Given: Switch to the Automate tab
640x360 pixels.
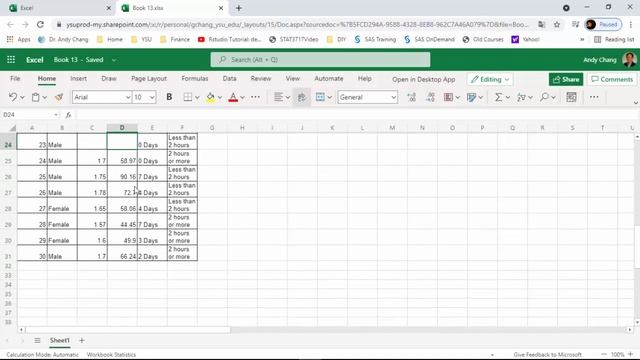Looking at the screenshot, I should (x=329, y=78).
